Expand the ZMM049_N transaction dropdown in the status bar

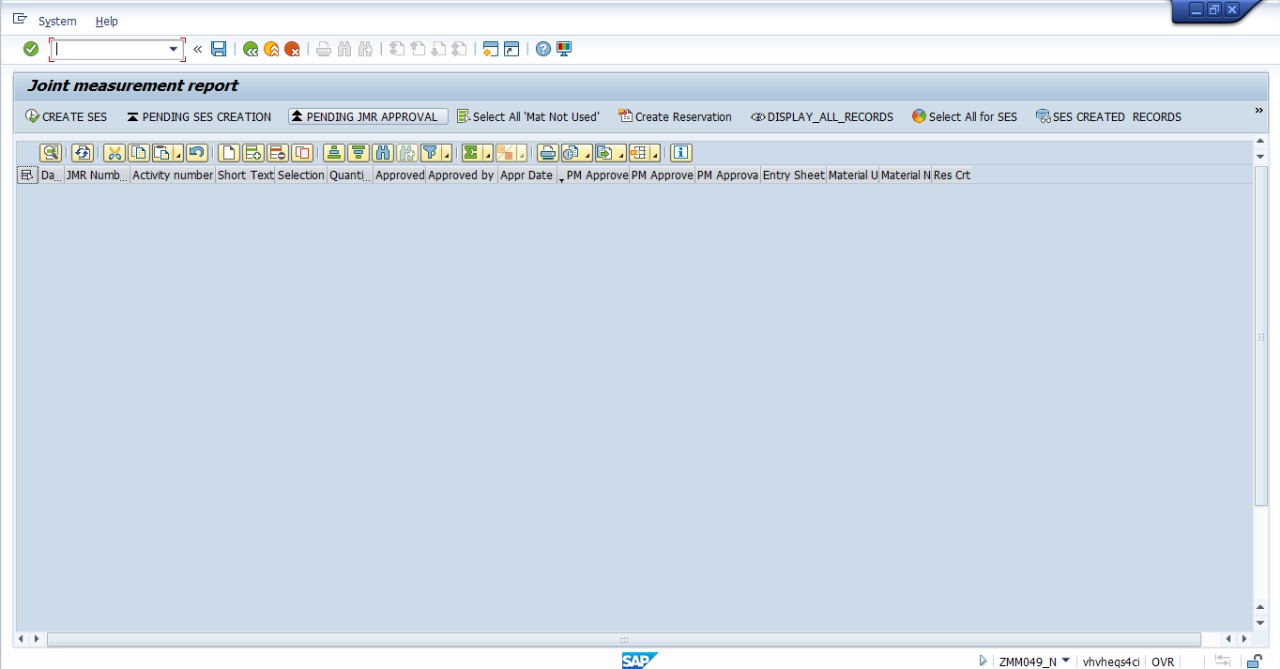[1065, 661]
